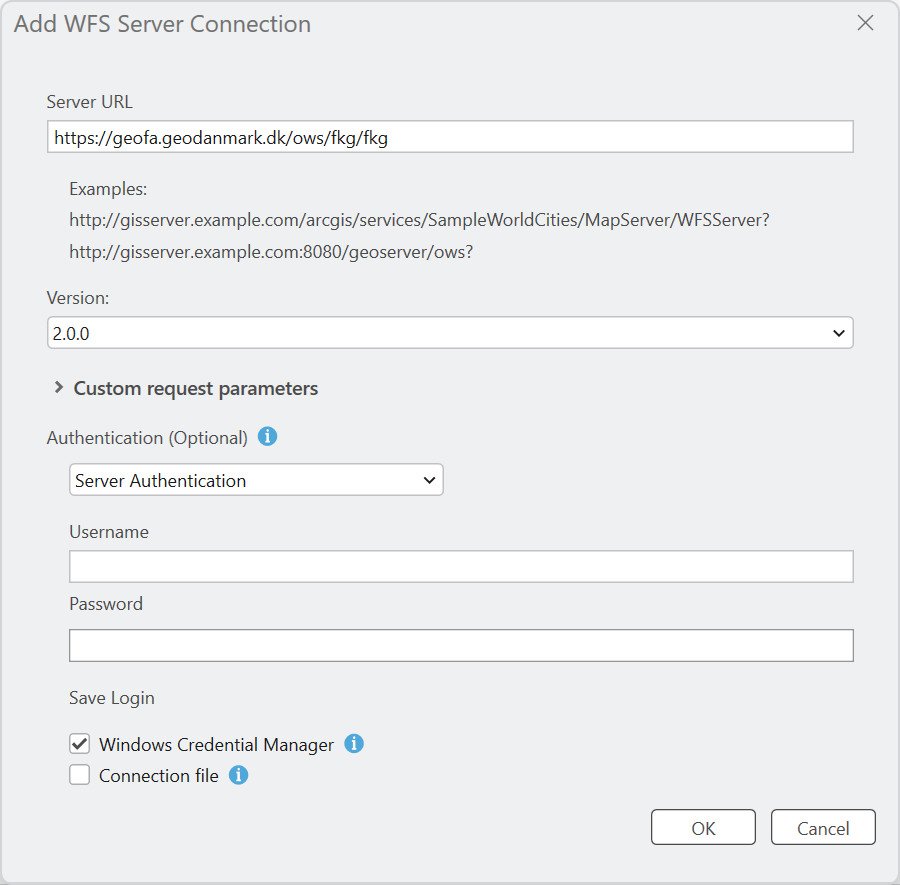Close the Add WFS Server Connection dialog
The height and width of the screenshot is (885, 900).
[865, 24]
